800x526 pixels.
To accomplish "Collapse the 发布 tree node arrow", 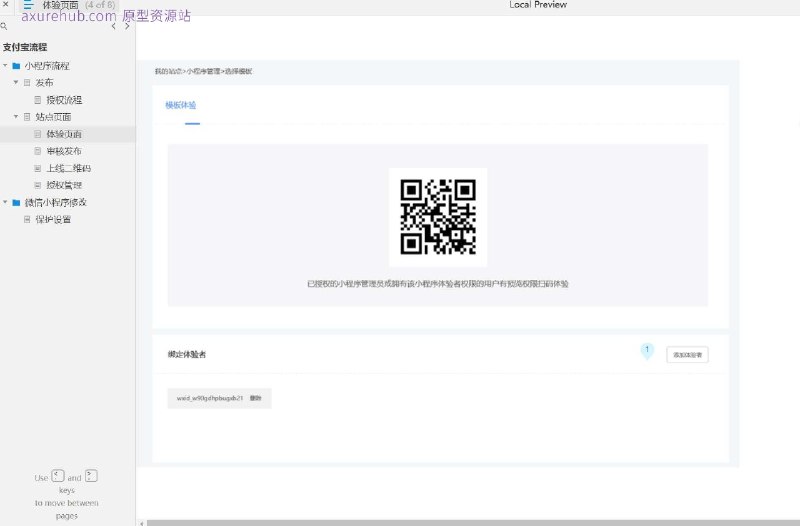I will pos(16,82).
